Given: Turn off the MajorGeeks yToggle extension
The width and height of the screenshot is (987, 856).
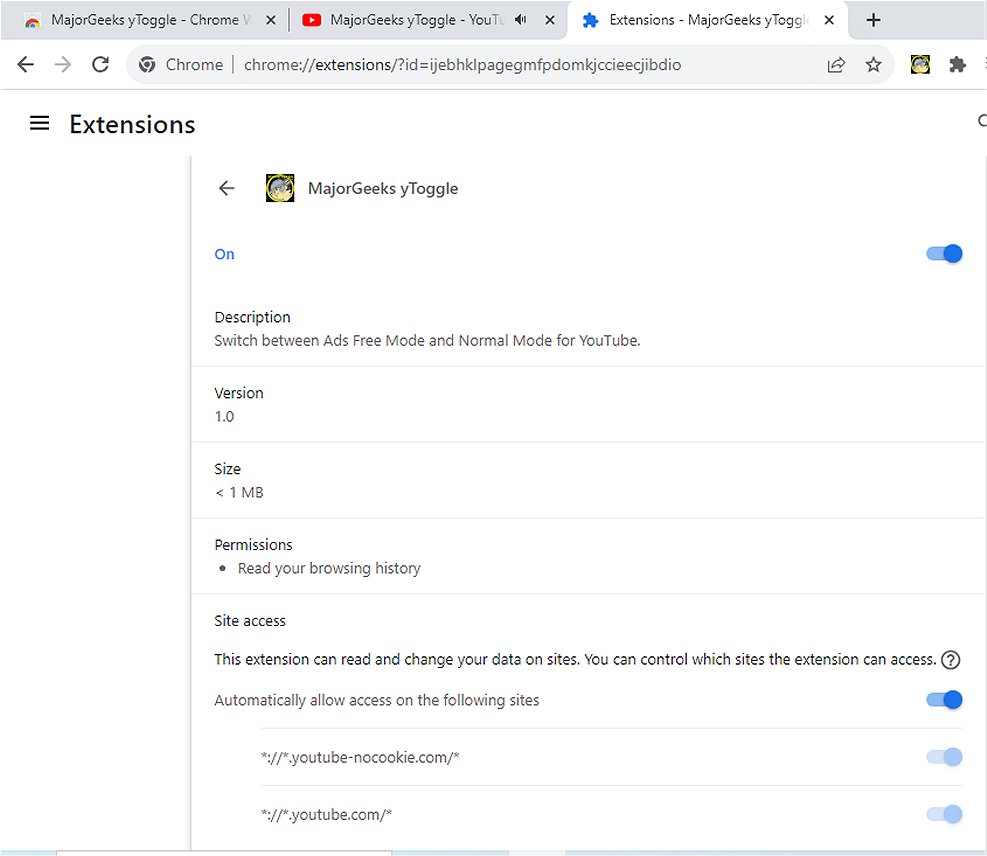Looking at the screenshot, I should click(944, 254).
